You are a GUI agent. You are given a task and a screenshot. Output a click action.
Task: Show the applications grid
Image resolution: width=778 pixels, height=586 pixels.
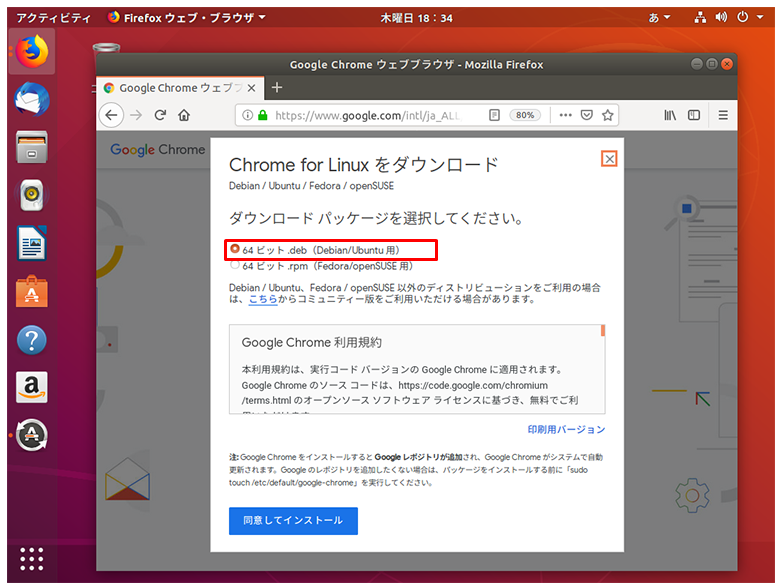32,559
